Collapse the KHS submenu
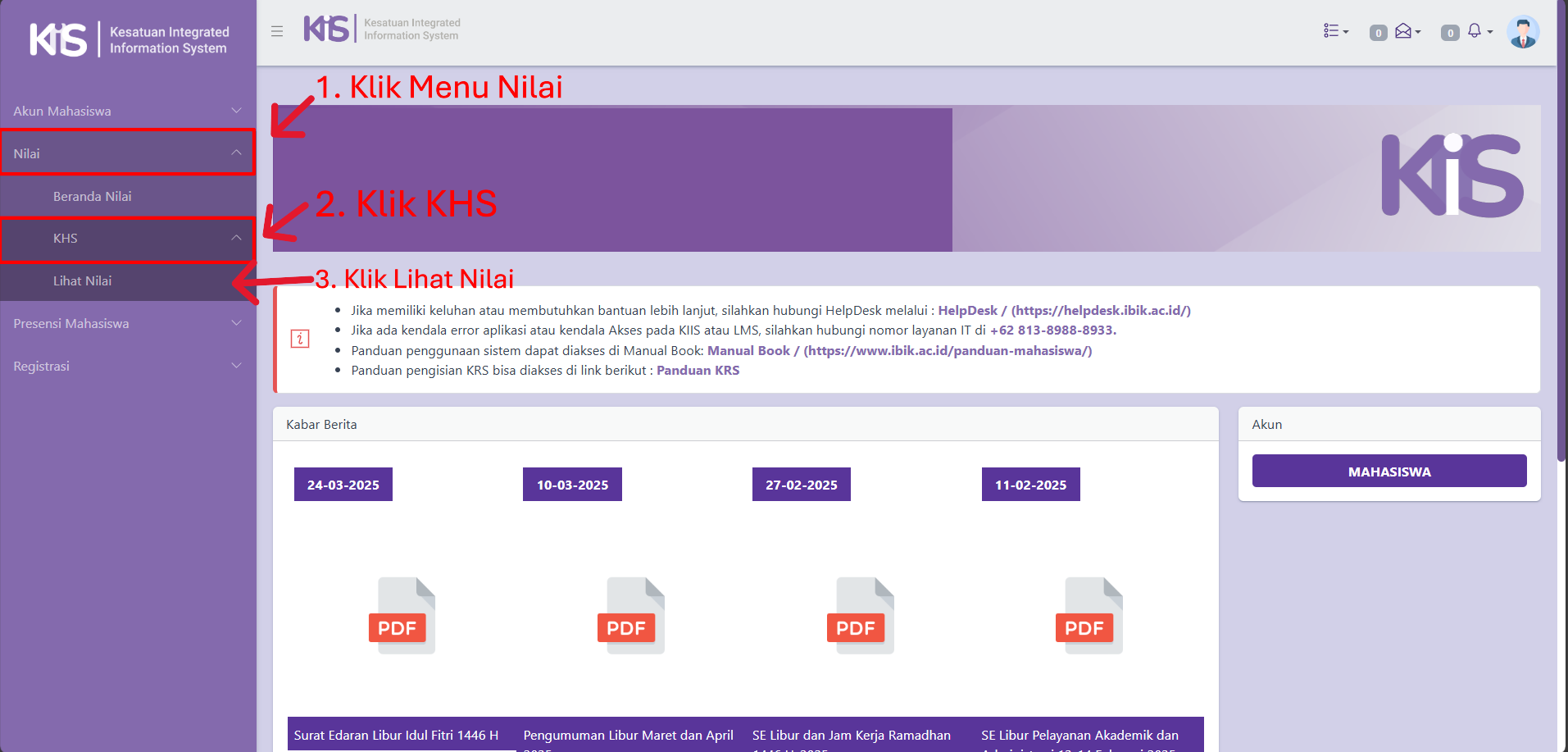Screen dimensions: 1568x752 pos(128,239)
